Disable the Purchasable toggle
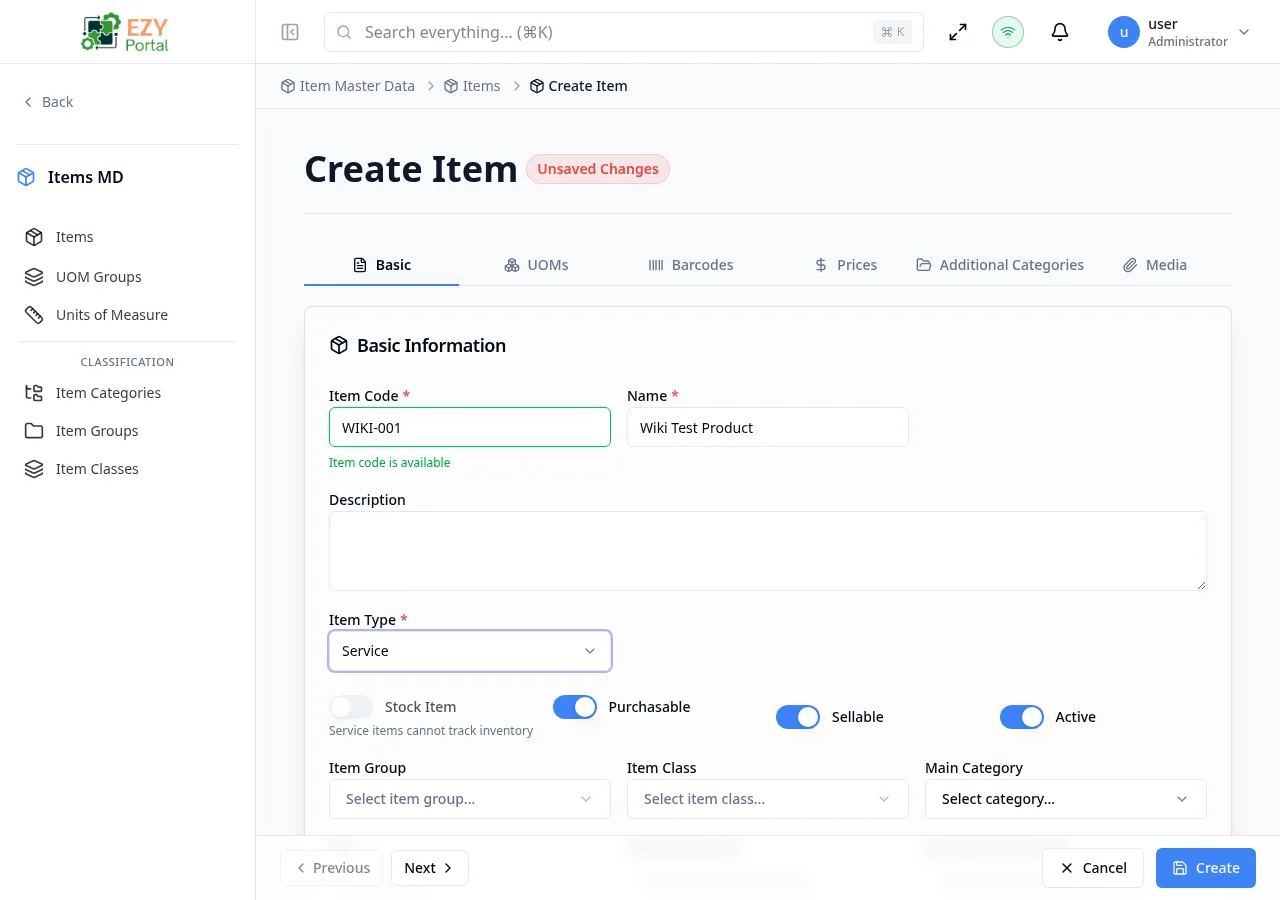1280x900 pixels. (574, 707)
